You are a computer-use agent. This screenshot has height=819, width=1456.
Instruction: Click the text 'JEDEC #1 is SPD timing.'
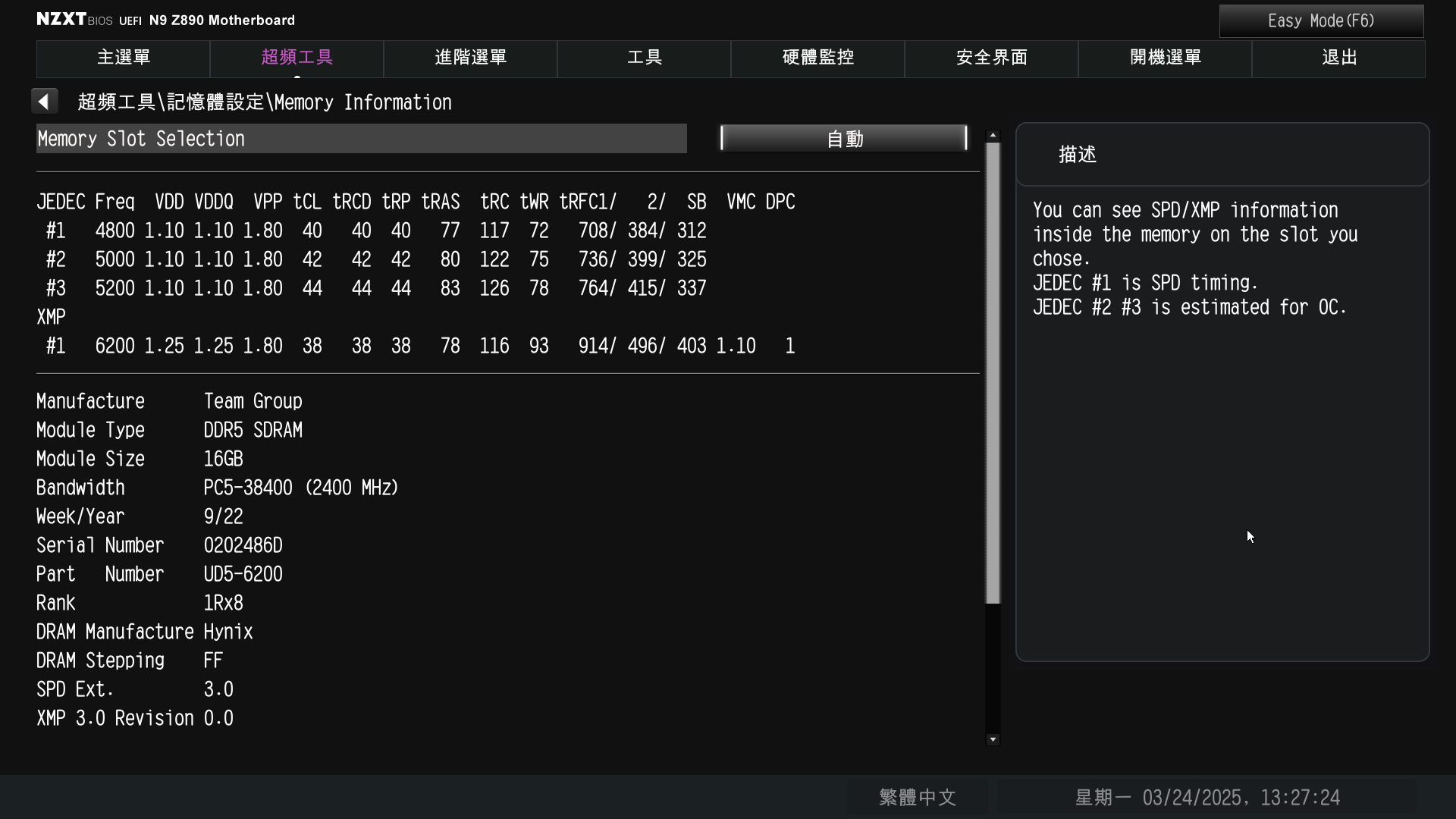1145,283
